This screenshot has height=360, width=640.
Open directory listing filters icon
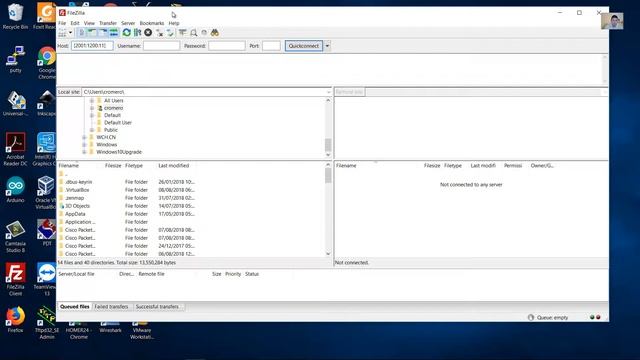tap(182, 33)
